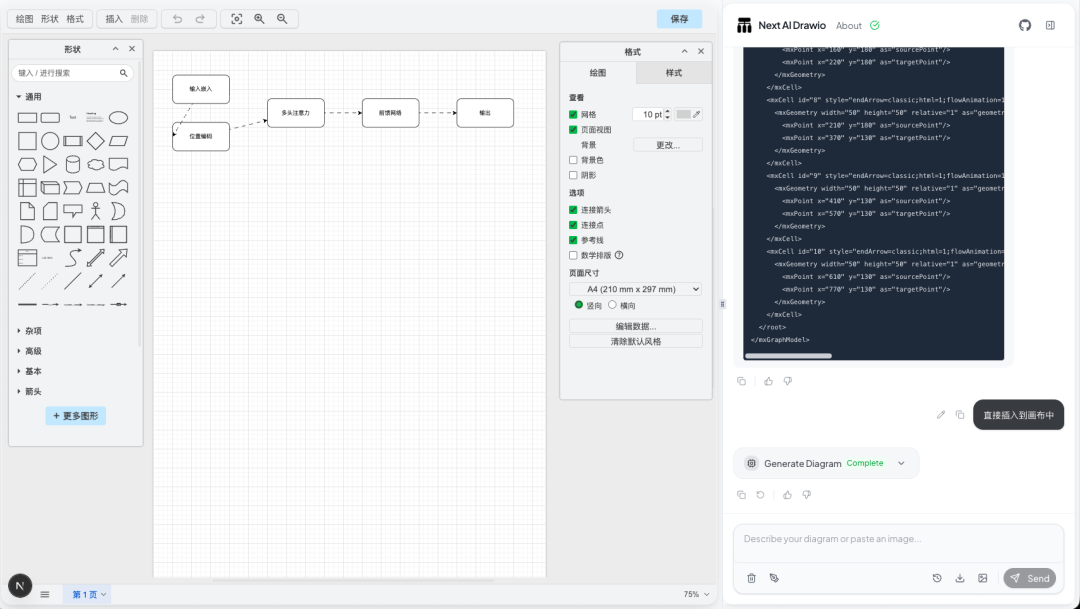Select the 绘图 tab in format panel
Screen dimensions: 1080x609
pos(598,72)
